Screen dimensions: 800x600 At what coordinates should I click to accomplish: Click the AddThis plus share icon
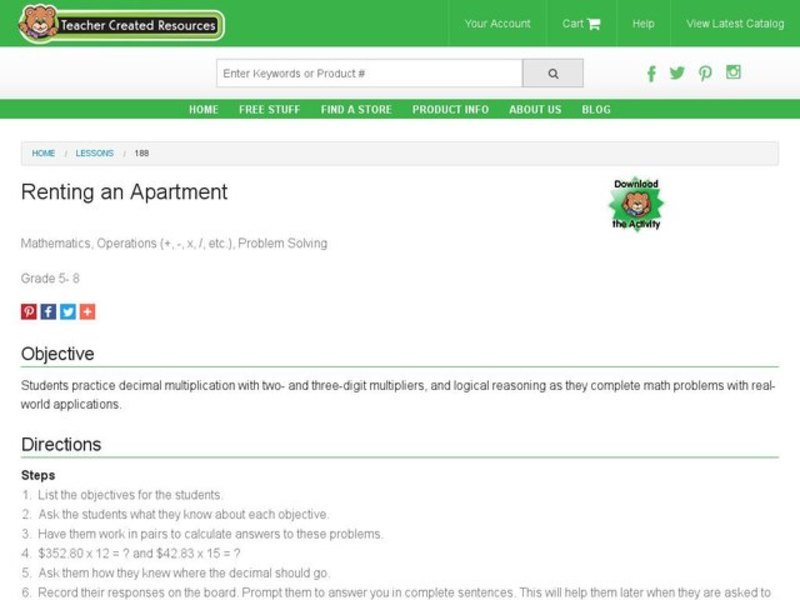pos(87,311)
